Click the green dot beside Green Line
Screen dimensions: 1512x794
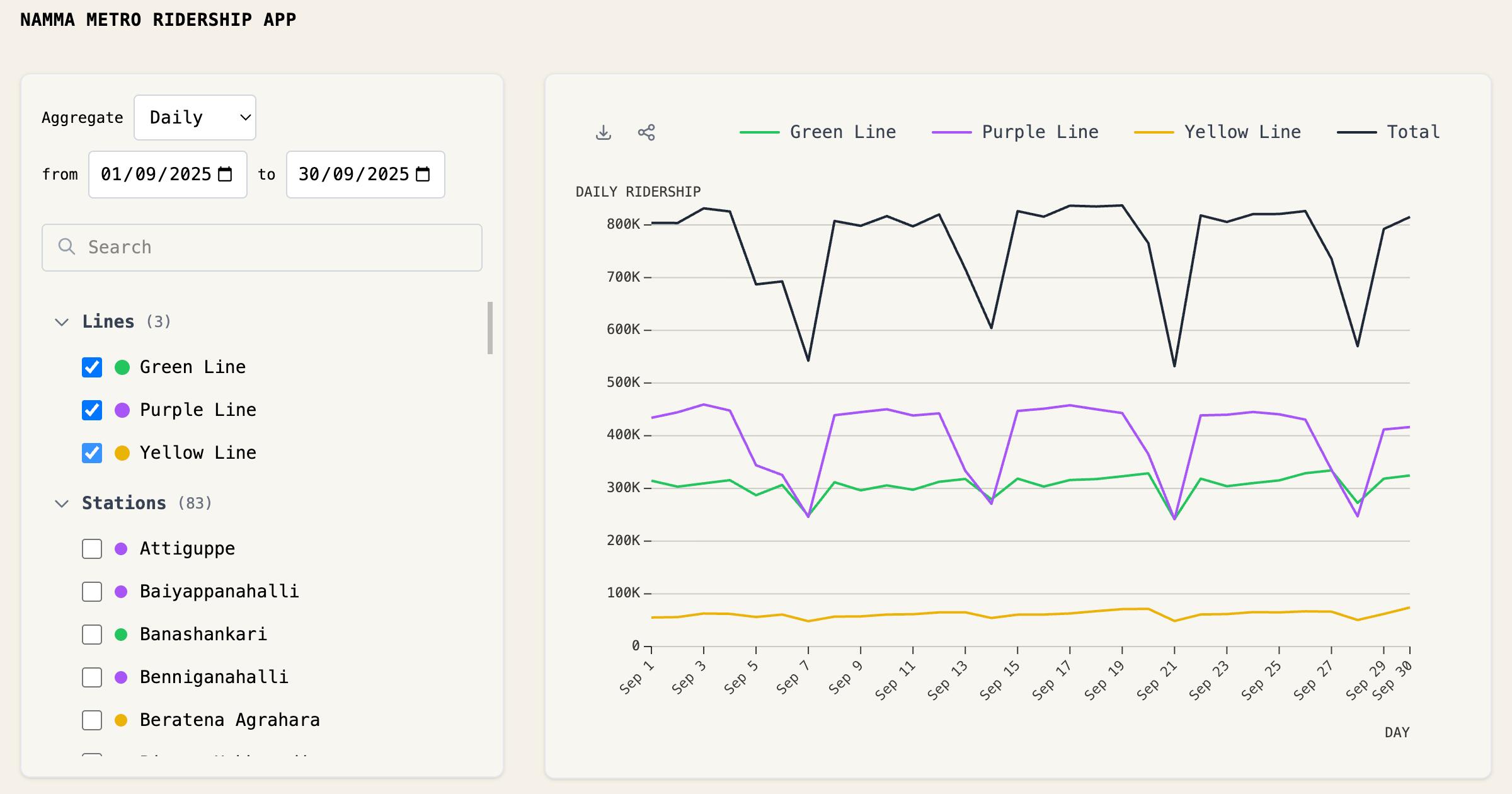[122, 367]
